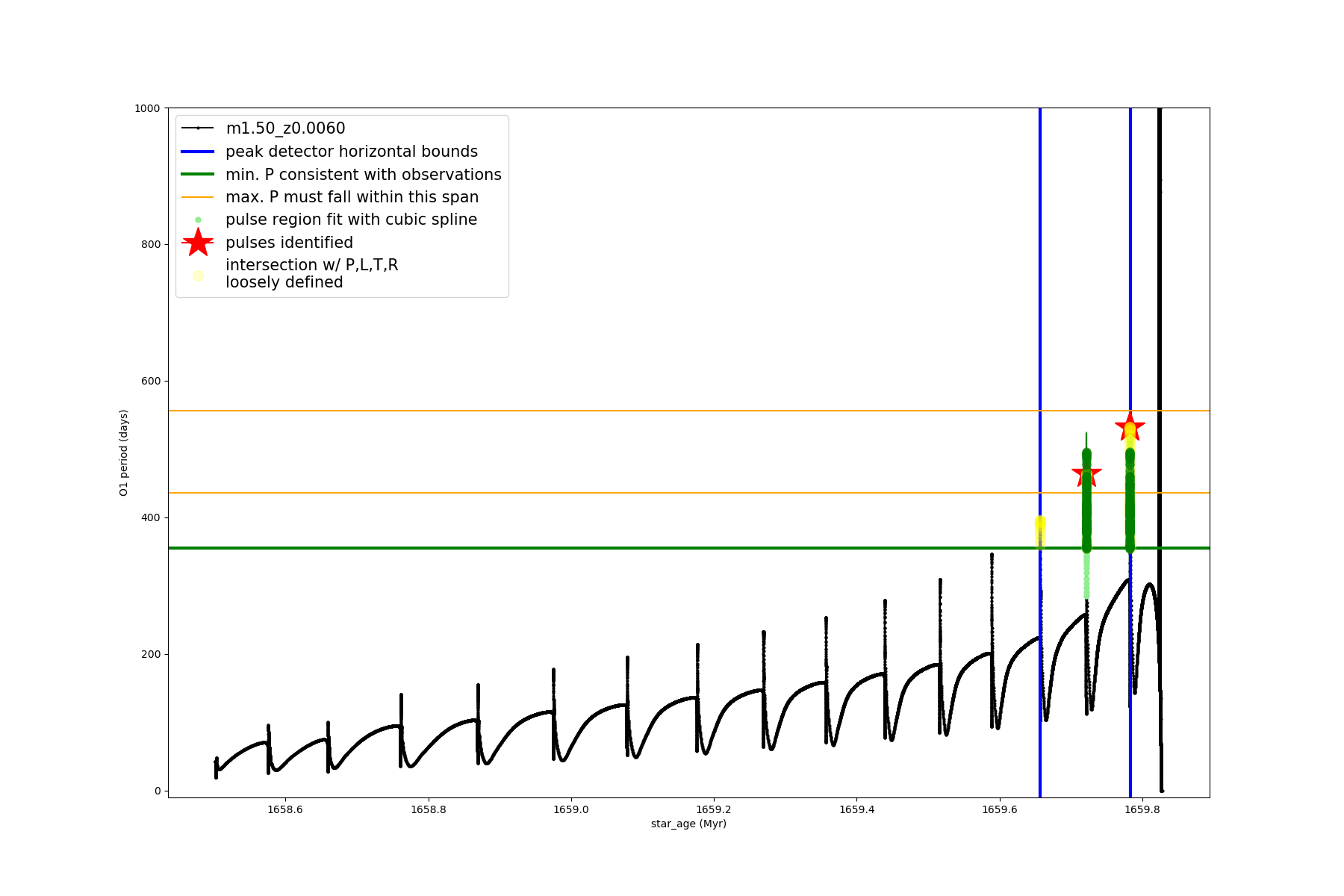The image size is (1344, 896).
Task: Click 'min. P consistent with observations' label
Action: (364, 175)
